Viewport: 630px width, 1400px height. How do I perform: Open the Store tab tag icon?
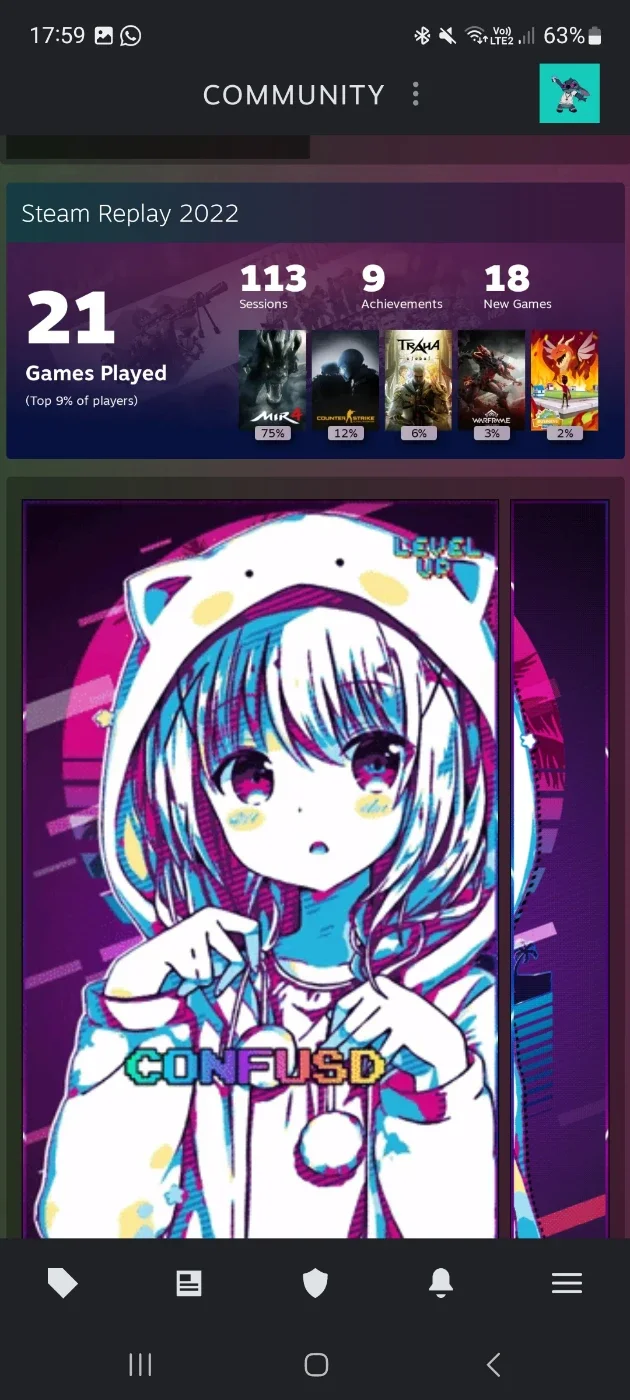tap(63, 1283)
